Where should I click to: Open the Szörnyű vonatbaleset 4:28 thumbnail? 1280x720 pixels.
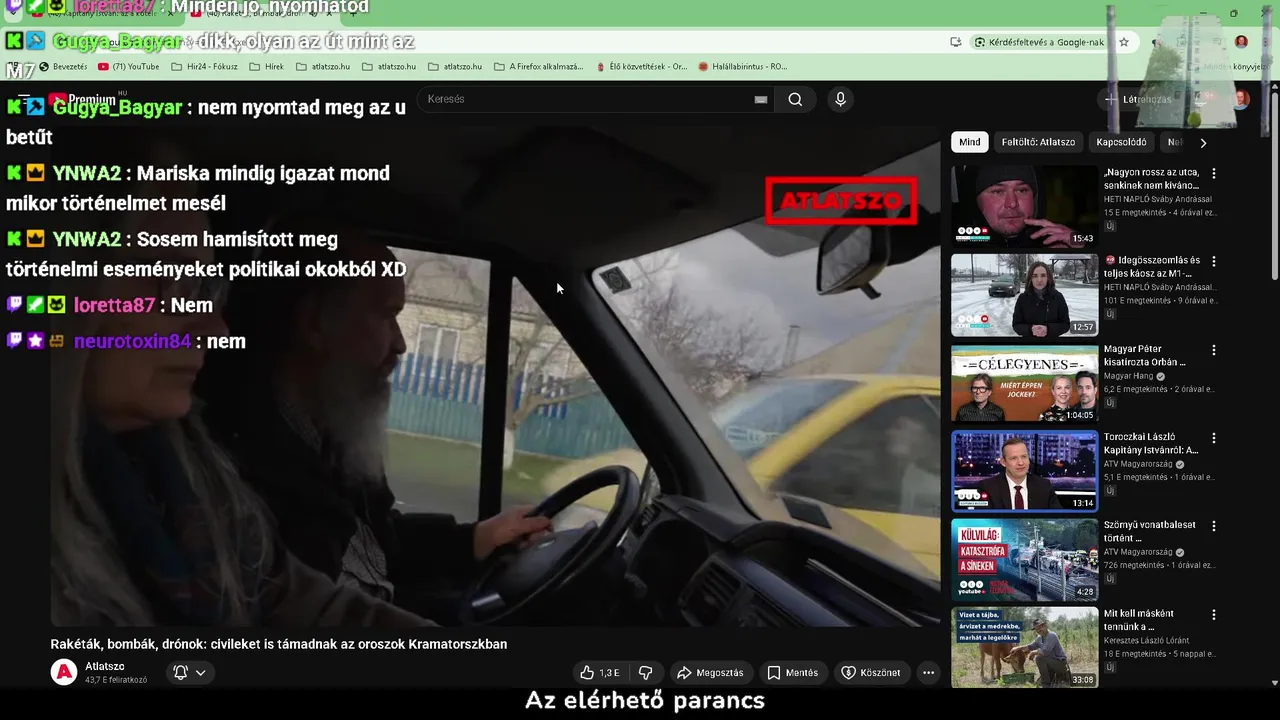[1024, 559]
